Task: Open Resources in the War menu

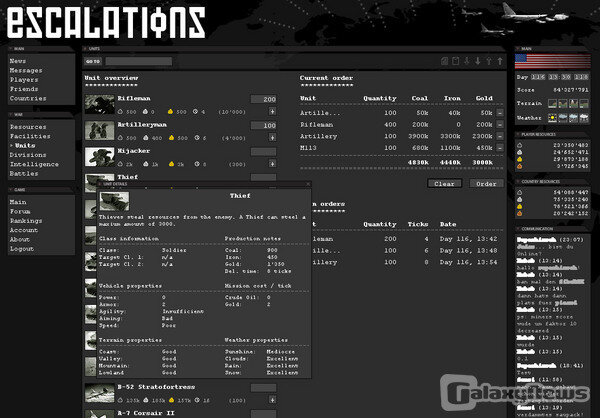Action: [x=28, y=127]
